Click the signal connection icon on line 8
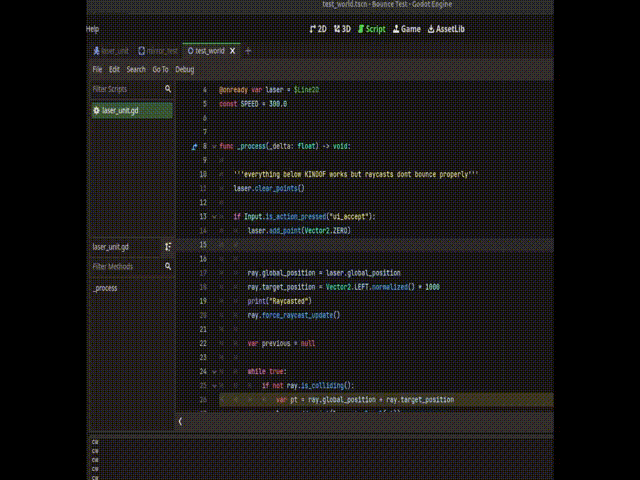 [x=193, y=146]
